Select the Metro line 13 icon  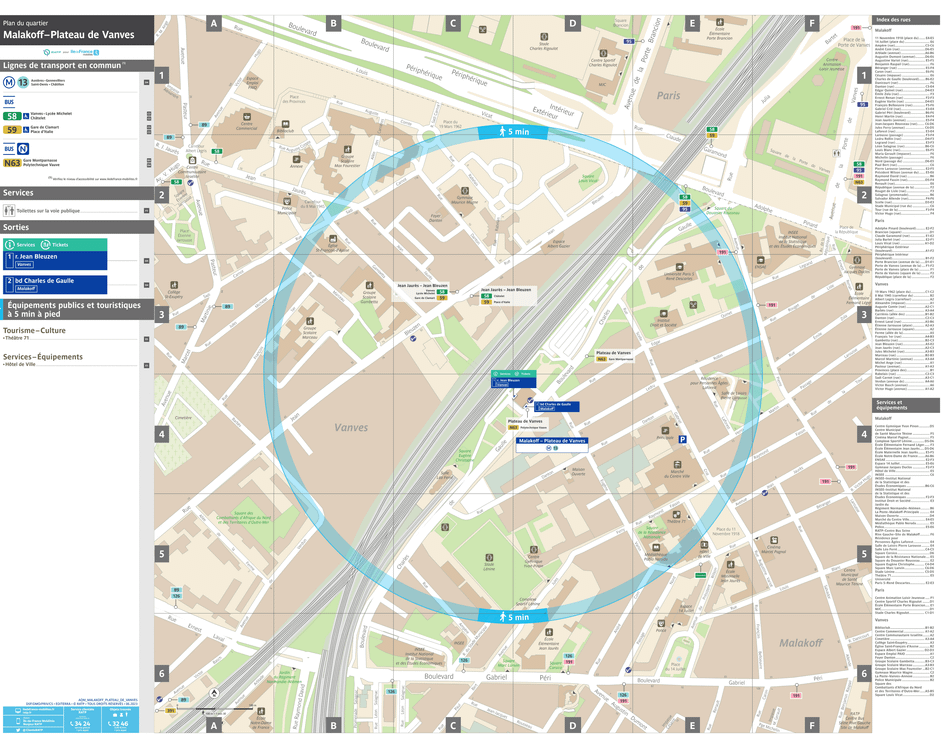(x=22, y=83)
